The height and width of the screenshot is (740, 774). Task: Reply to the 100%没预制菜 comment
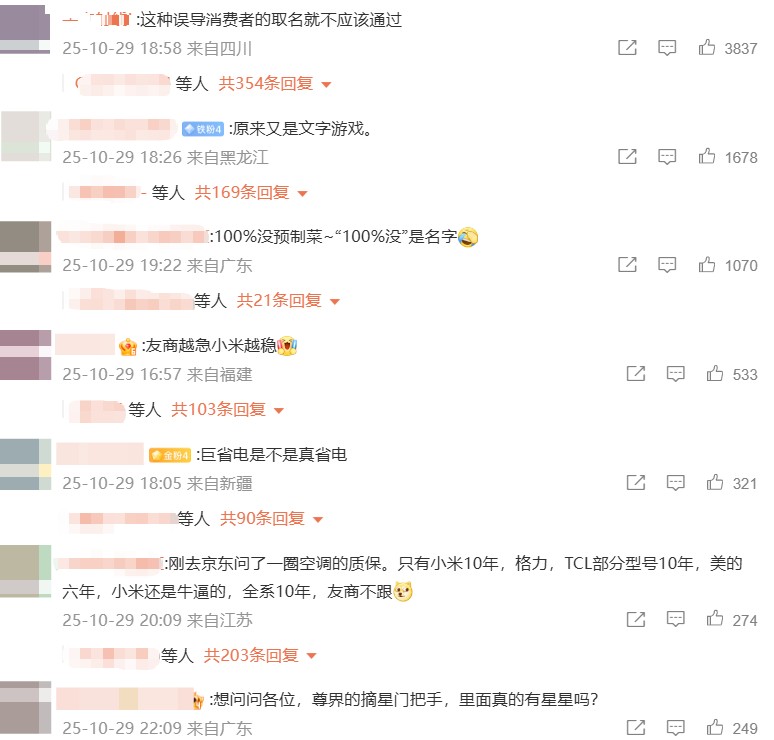point(667,265)
